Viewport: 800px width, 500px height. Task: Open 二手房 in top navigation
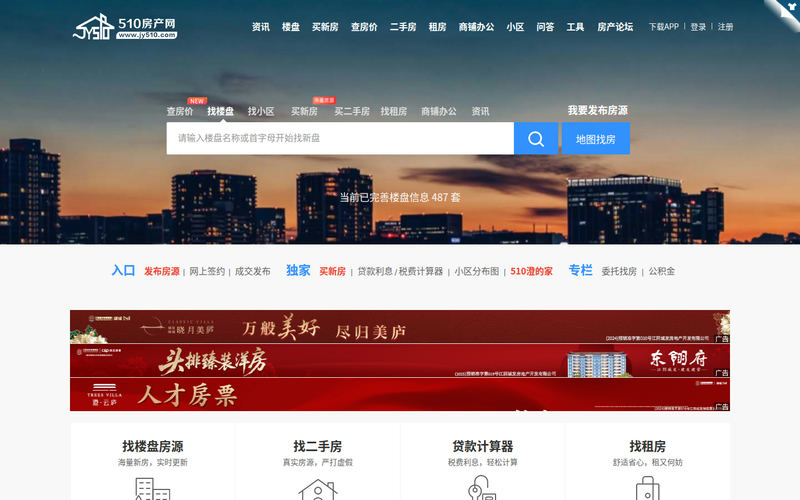403,27
